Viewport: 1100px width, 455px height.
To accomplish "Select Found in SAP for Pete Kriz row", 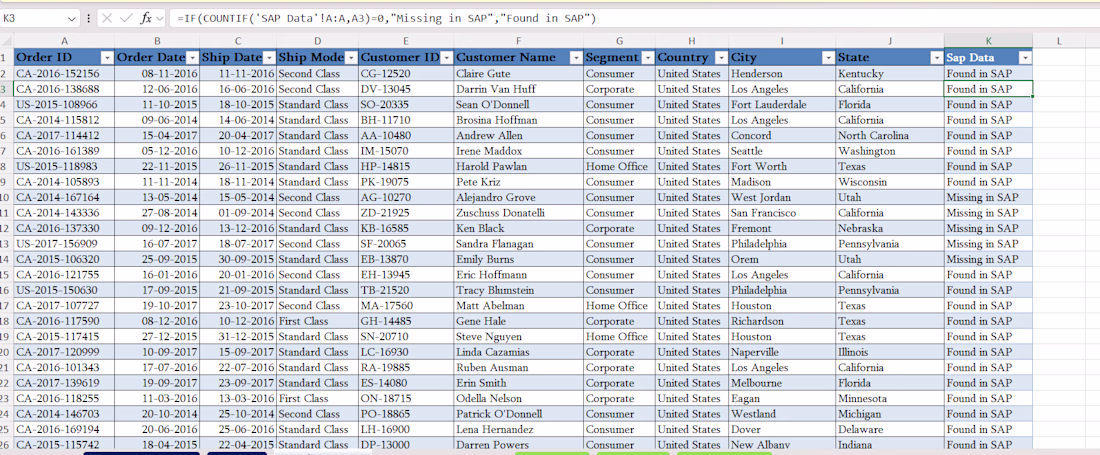I will (988, 182).
